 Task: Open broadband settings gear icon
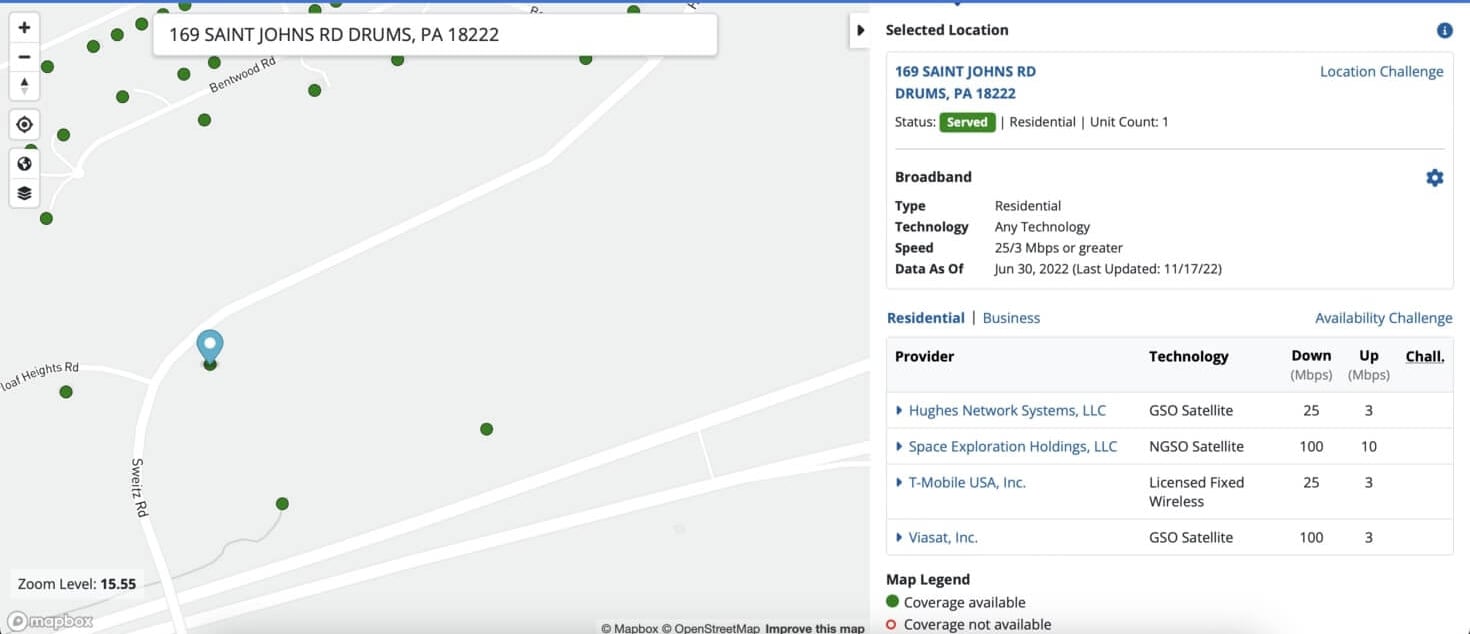point(1434,177)
